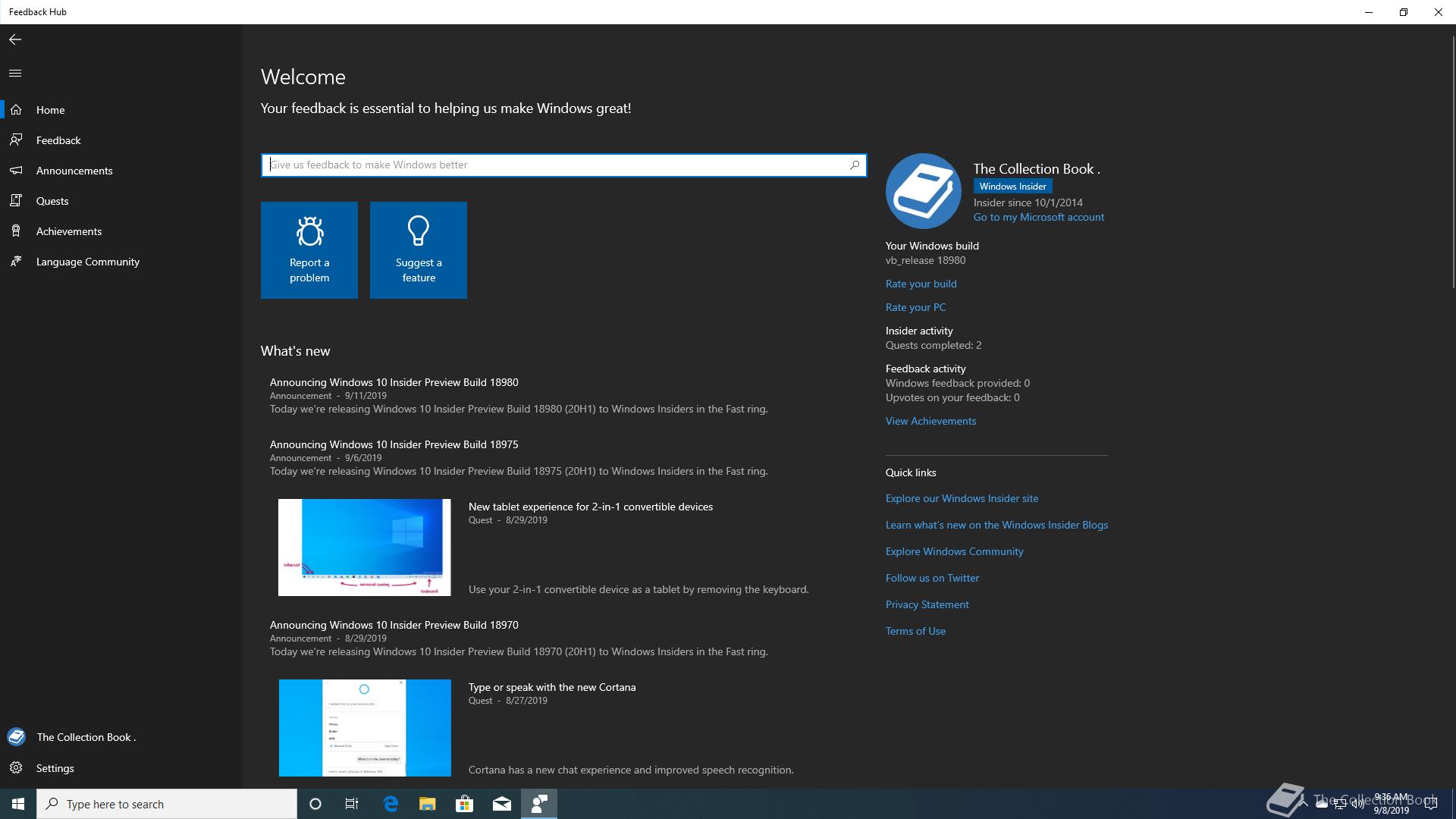Open Announcements section
1456x819 pixels.
point(121,171)
